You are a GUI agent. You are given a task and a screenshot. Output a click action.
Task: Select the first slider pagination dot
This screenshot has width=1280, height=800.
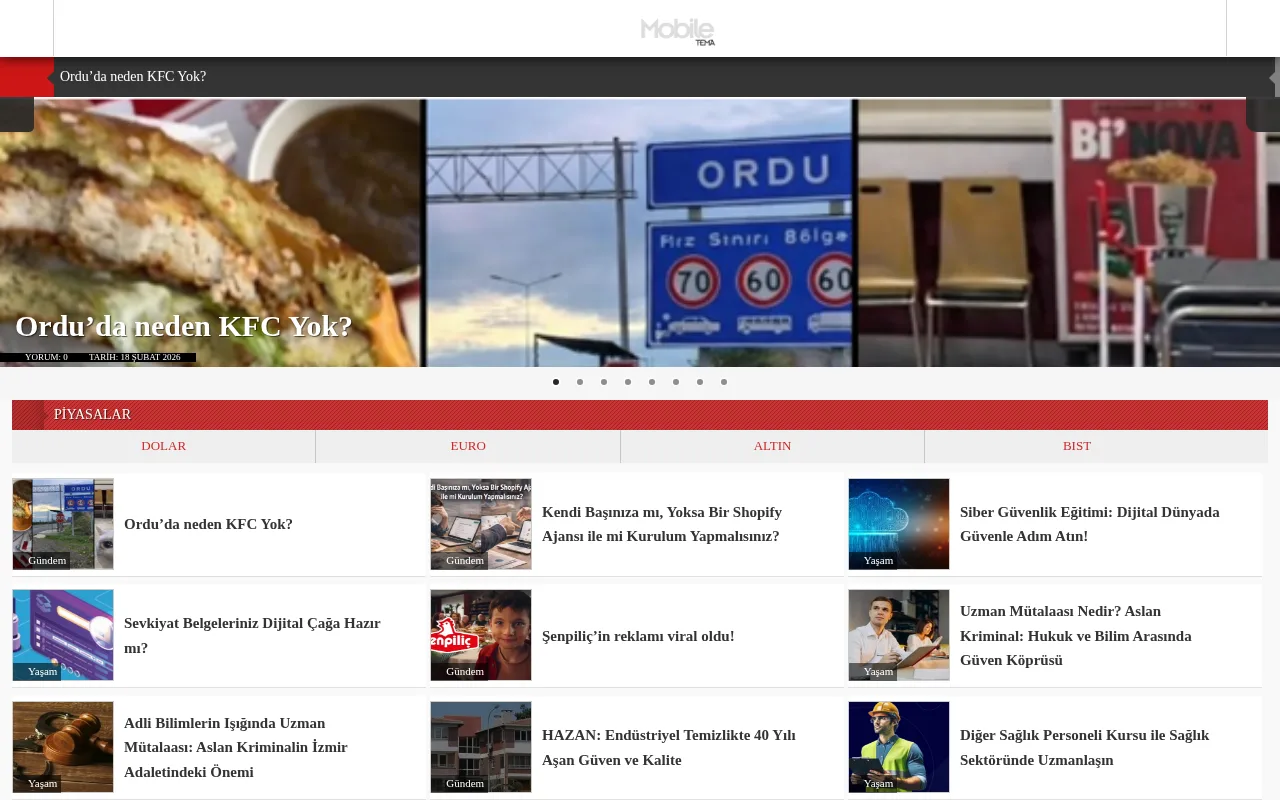(556, 382)
